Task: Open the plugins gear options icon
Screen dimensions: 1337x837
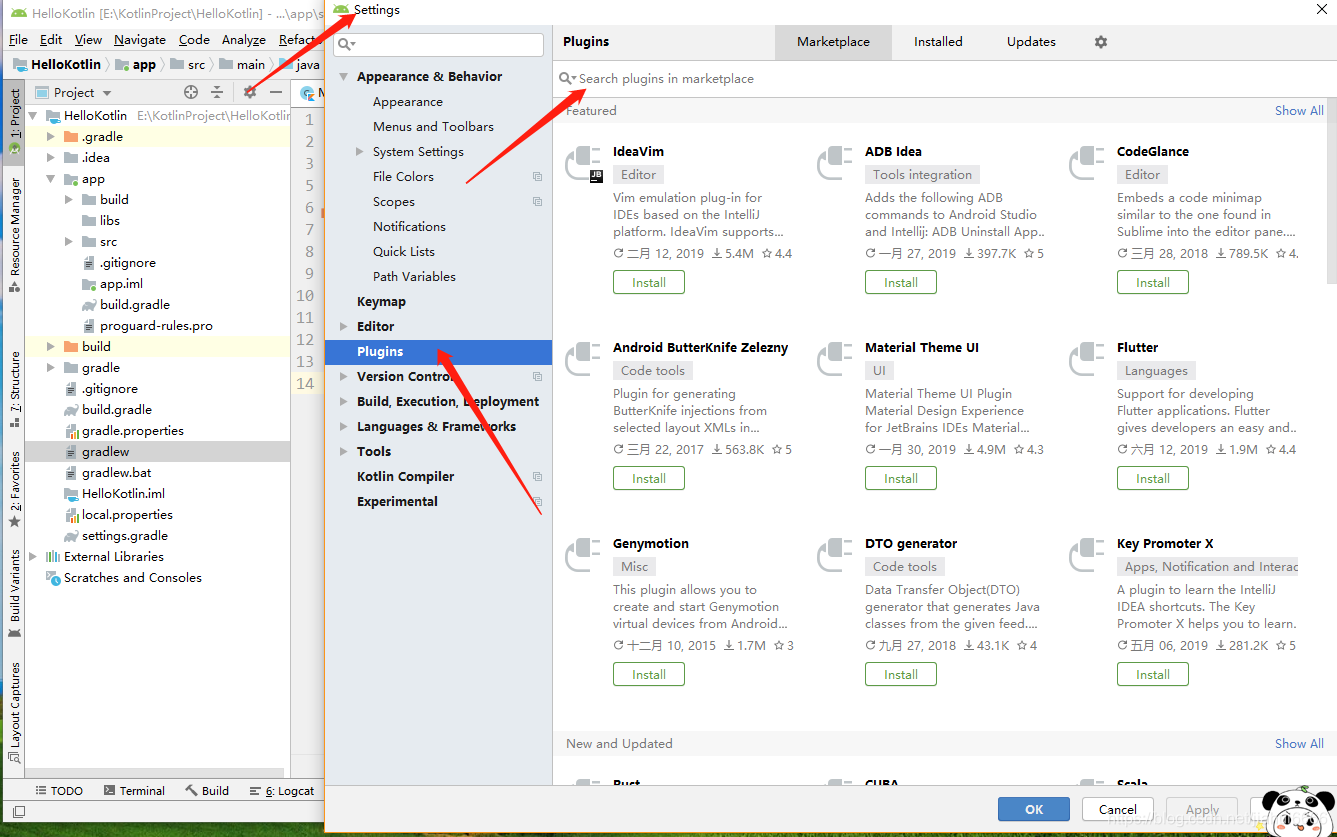Action: (1101, 42)
